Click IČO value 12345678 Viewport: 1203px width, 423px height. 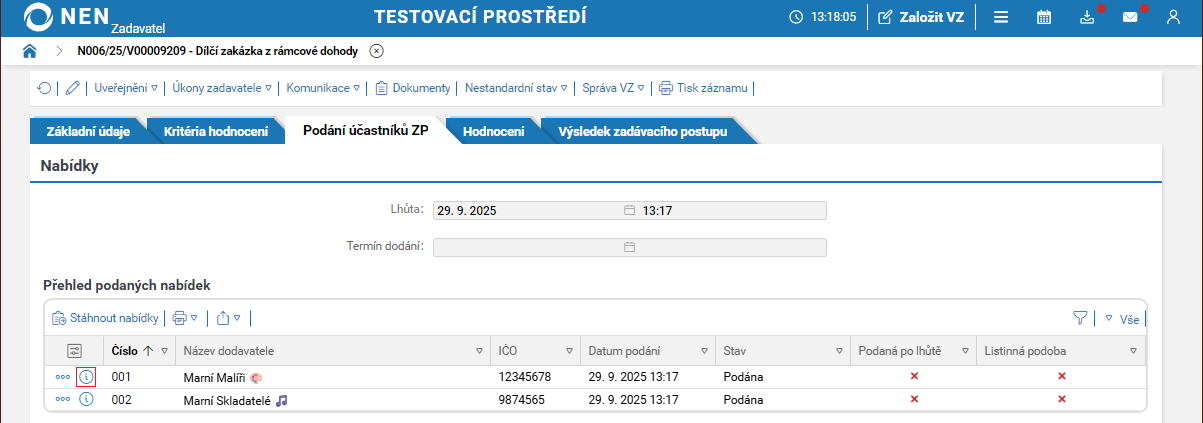click(x=525, y=377)
